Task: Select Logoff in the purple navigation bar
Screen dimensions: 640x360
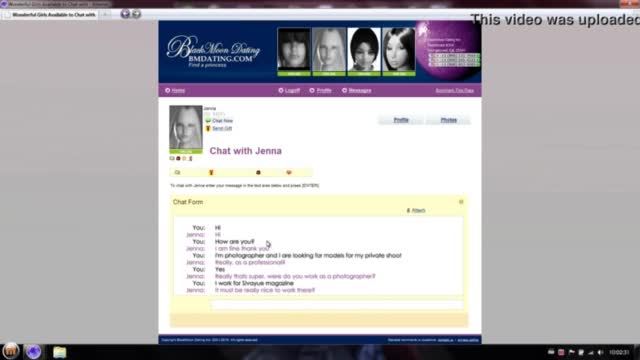Action: pos(289,90)
